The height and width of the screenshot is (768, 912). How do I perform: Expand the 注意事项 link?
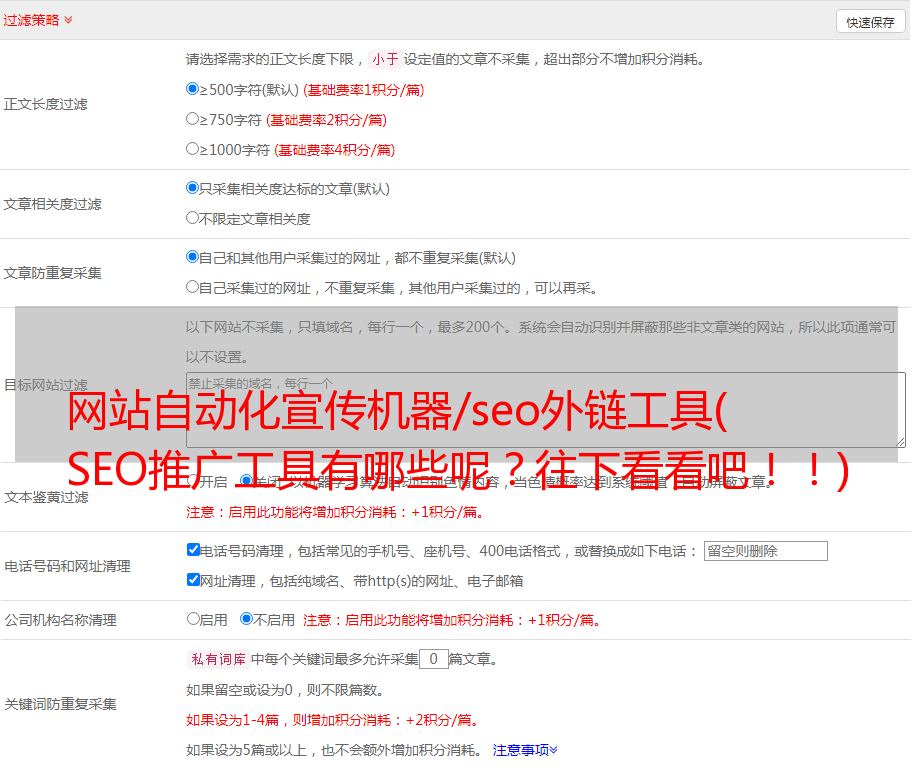point(525,750)
